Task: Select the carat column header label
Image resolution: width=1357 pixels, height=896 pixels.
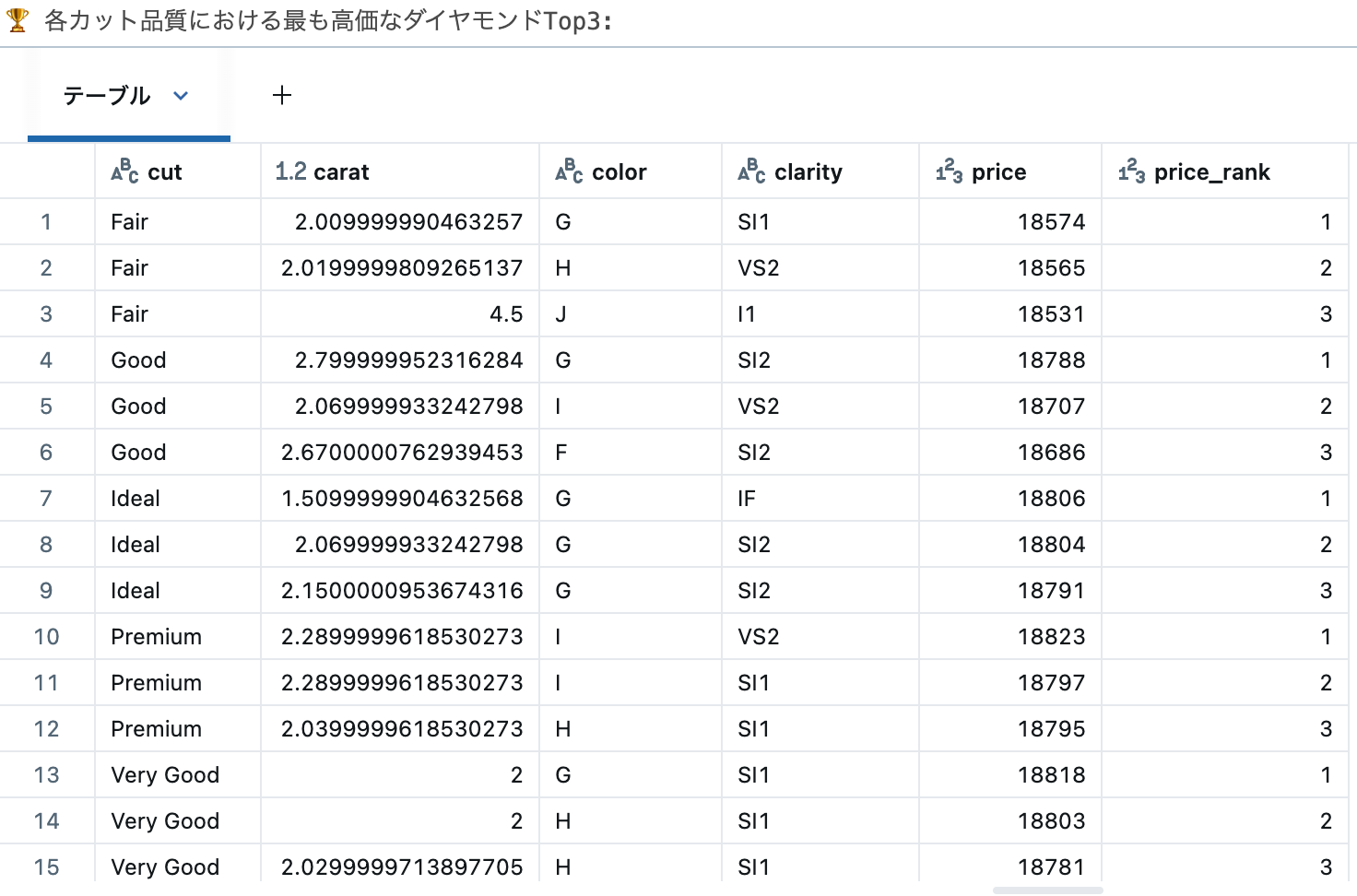Action: 341,171
